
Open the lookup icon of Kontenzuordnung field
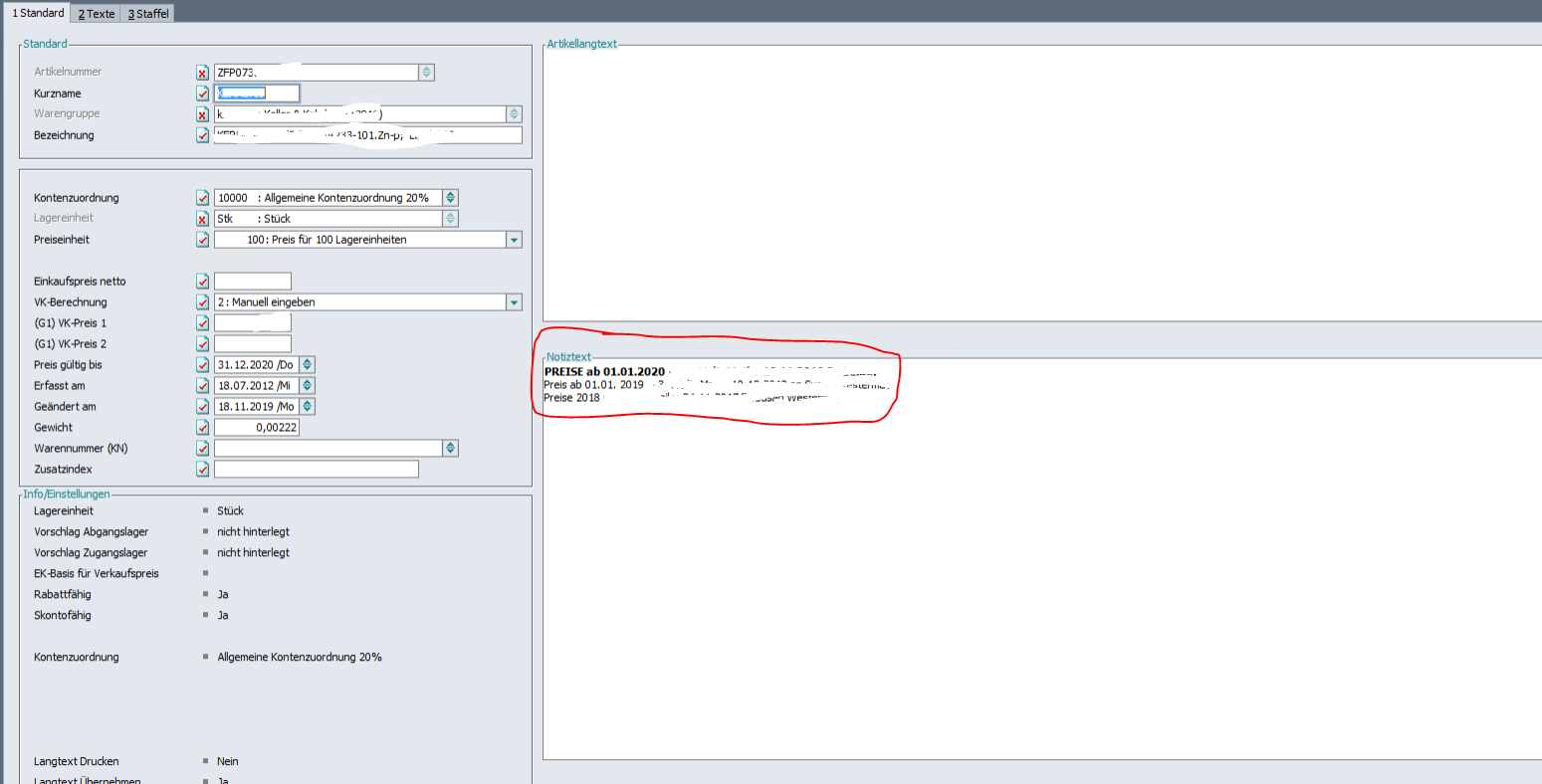(x=450, y=198)
